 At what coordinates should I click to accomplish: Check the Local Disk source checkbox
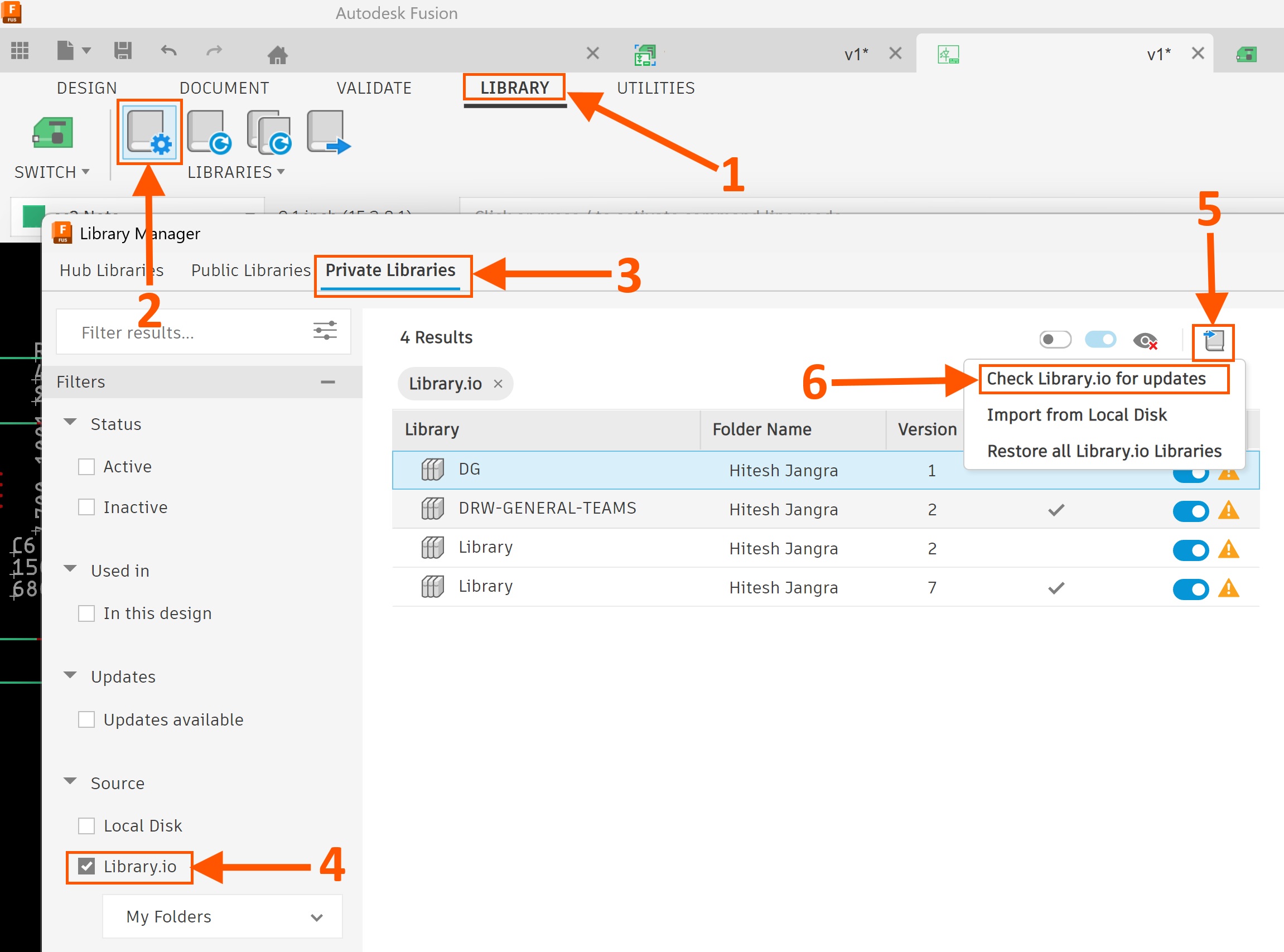[86, 826]
